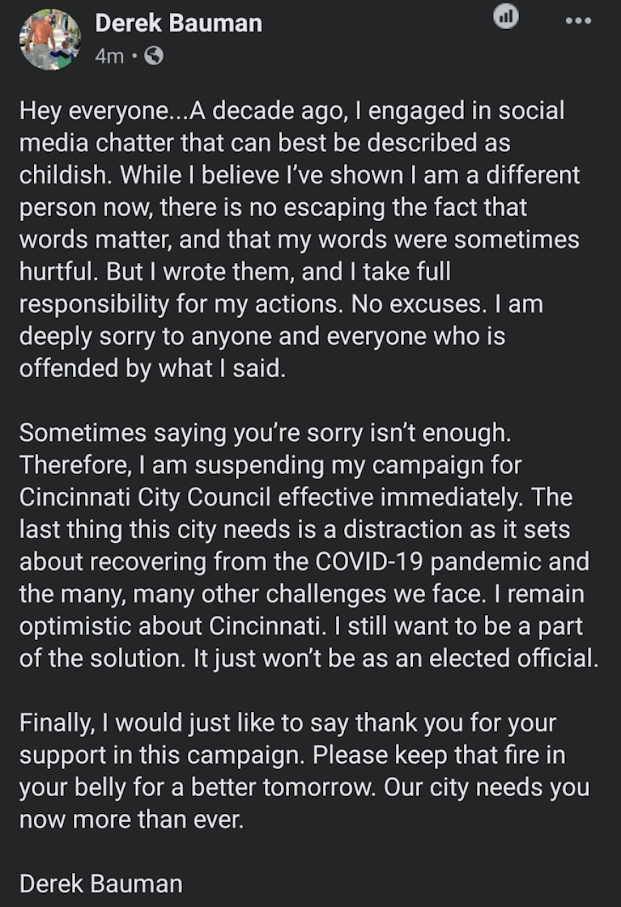The height and width of the screenshot is (907, 621).
Task: Click the "No excuses." sentence
Action: tap(419, 304)
